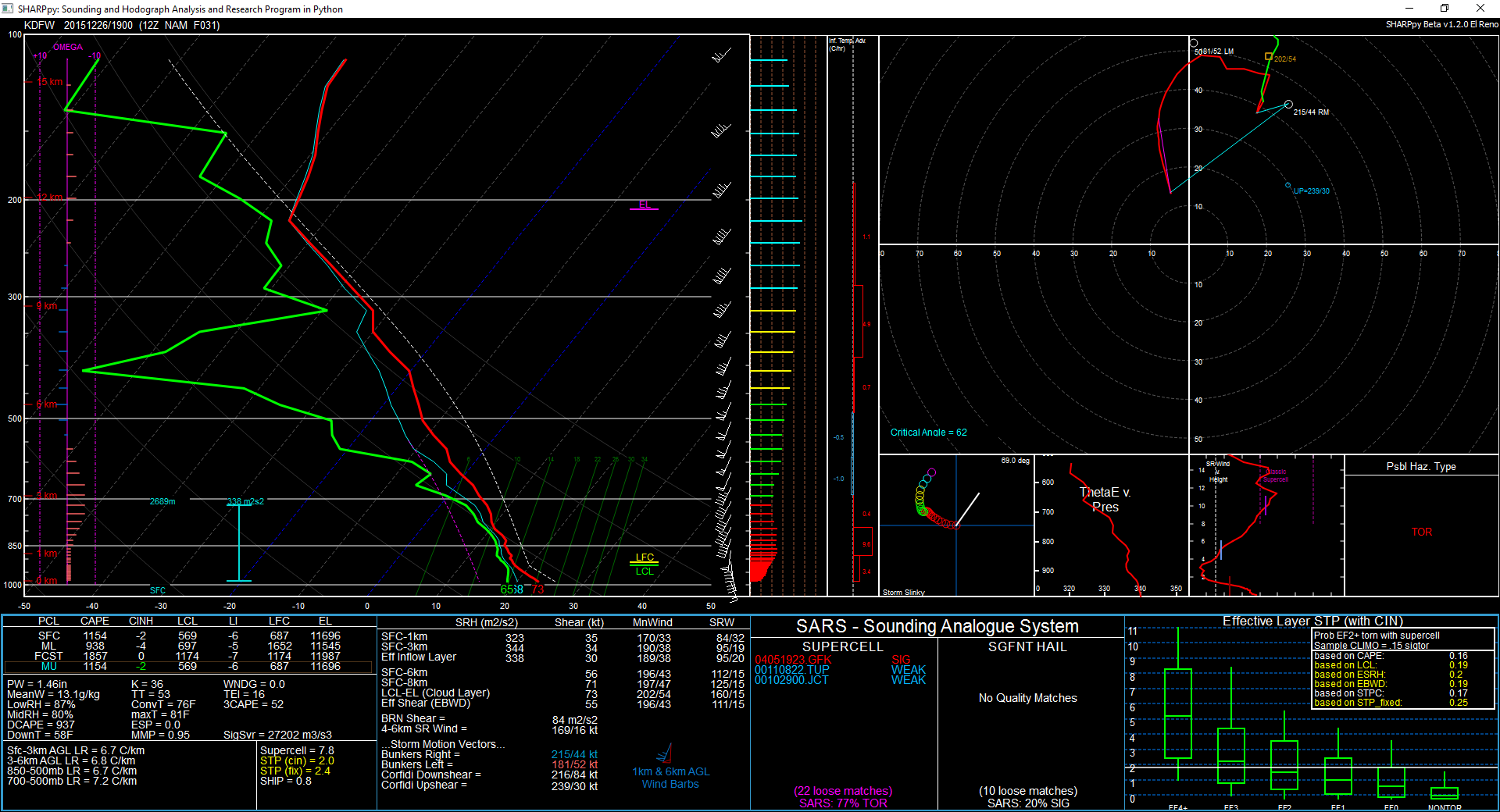This screenshot has width=1500, height=812.
Task: Click the orange mean wind square 202/54
Action: (1269, 56)
